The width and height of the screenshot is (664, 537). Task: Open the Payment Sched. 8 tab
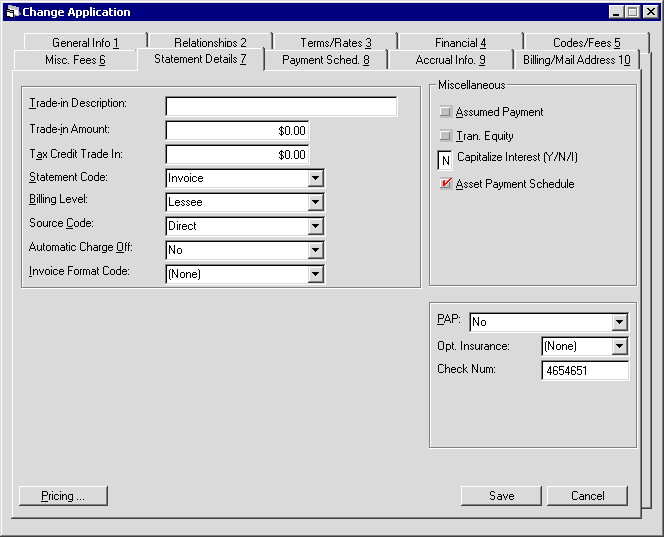(325, 60)
